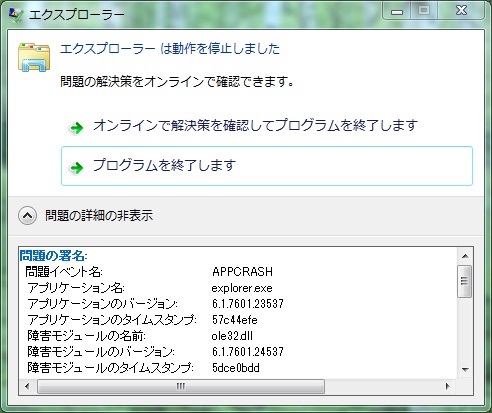Click the vertical scrollbar thumb

tap(465, 281)
